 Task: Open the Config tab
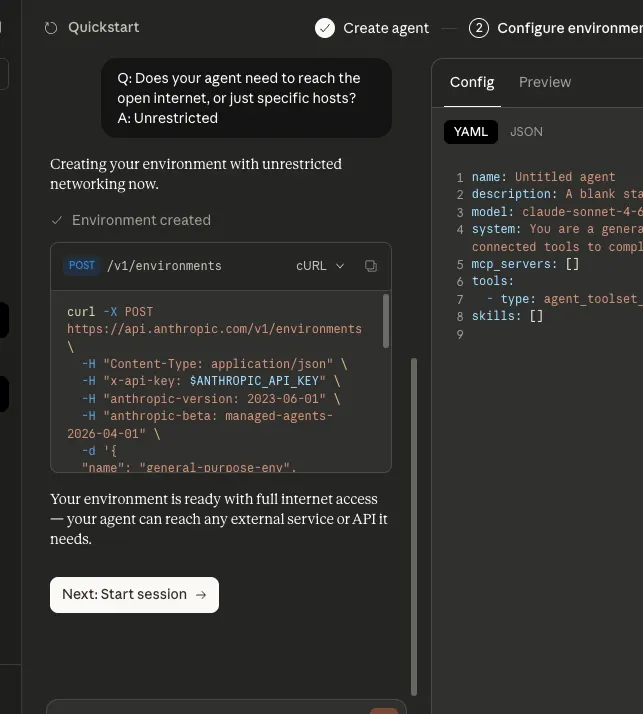472,82
